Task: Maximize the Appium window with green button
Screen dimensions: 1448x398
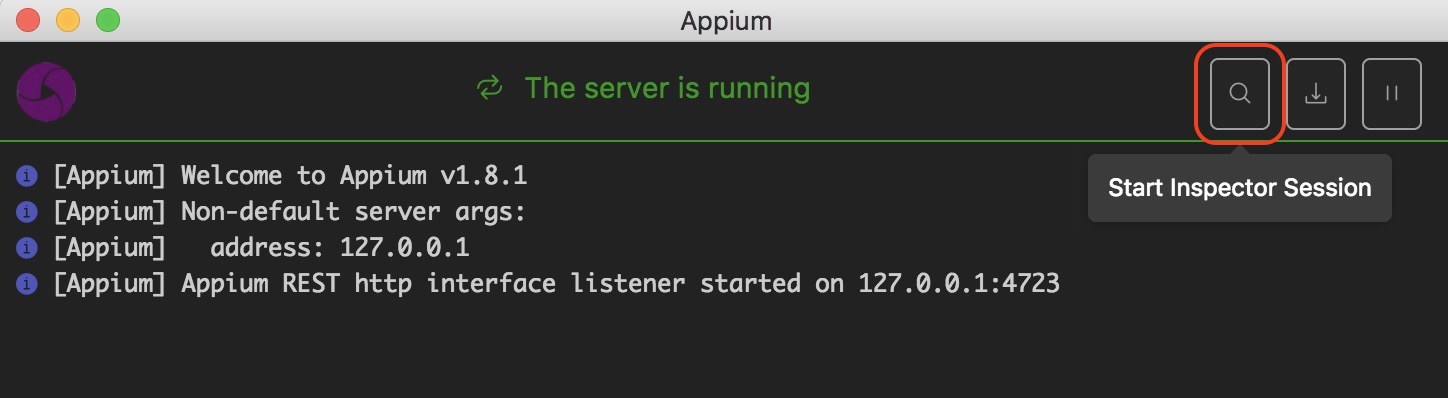Action: click(107, 19)
